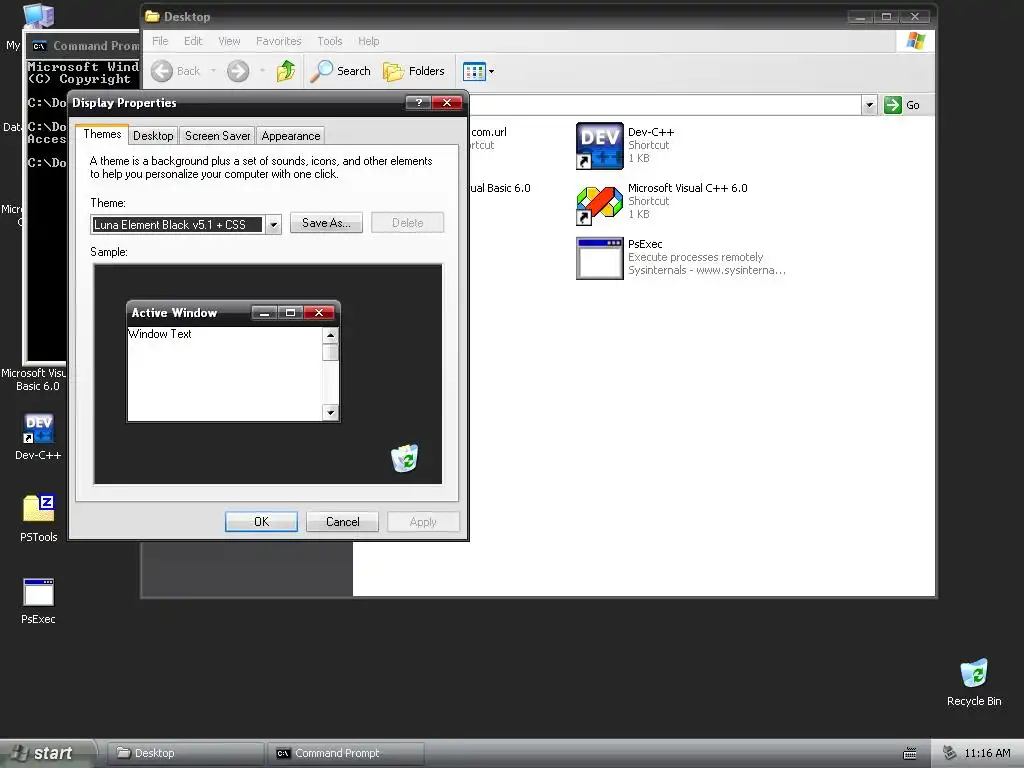
Task: Switch to the Screen Saver tab
Action: click(217, 136)
